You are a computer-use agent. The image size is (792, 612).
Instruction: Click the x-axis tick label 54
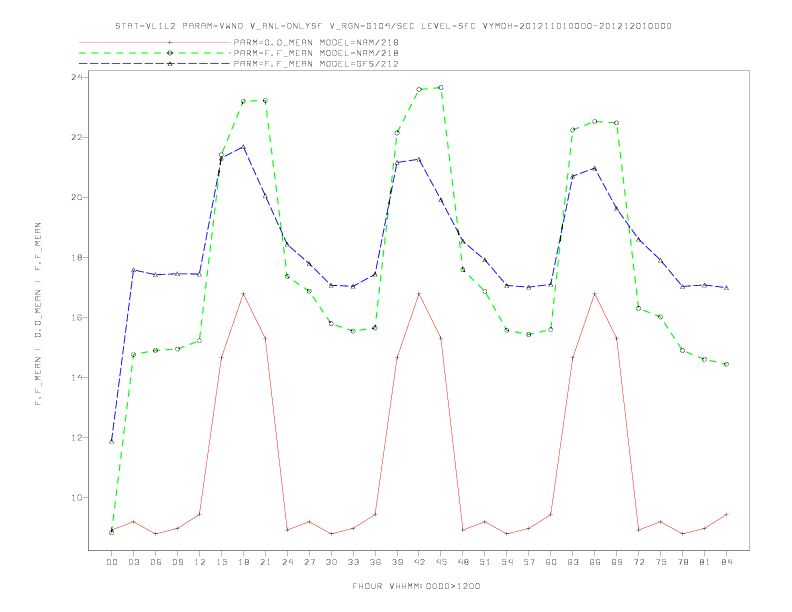pos(507,562)
